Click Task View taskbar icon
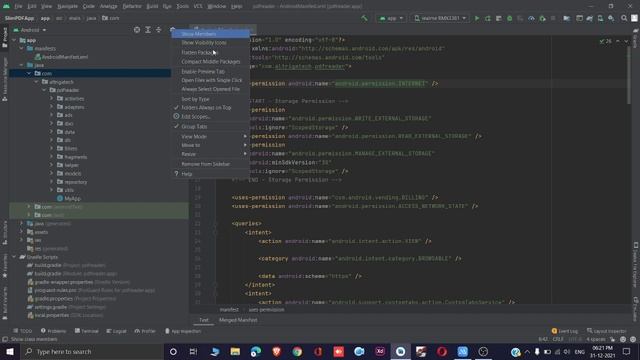This screenshot has height=360, width=640. click(193, 351)
